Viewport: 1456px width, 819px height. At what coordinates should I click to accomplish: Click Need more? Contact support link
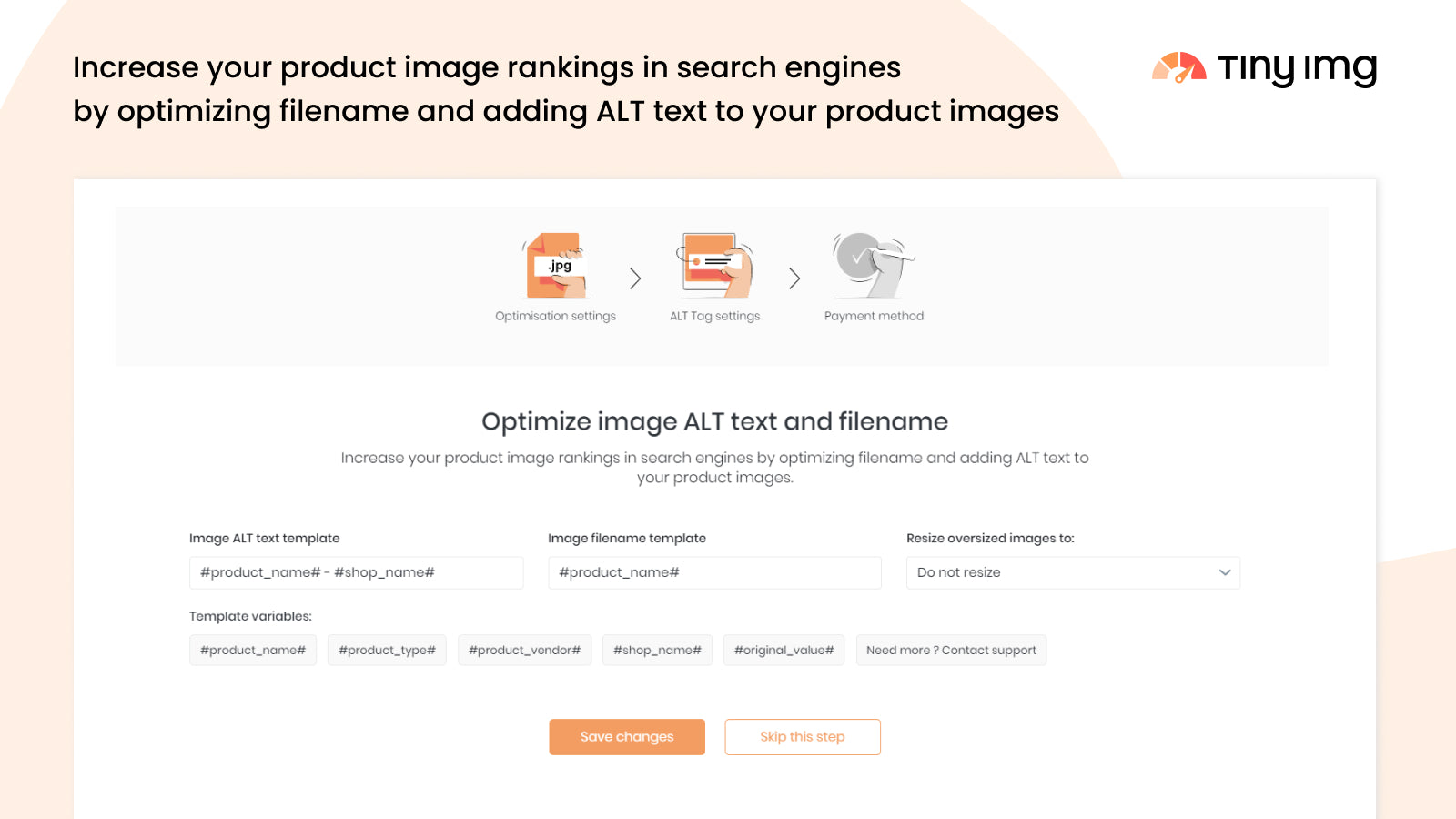951,651
